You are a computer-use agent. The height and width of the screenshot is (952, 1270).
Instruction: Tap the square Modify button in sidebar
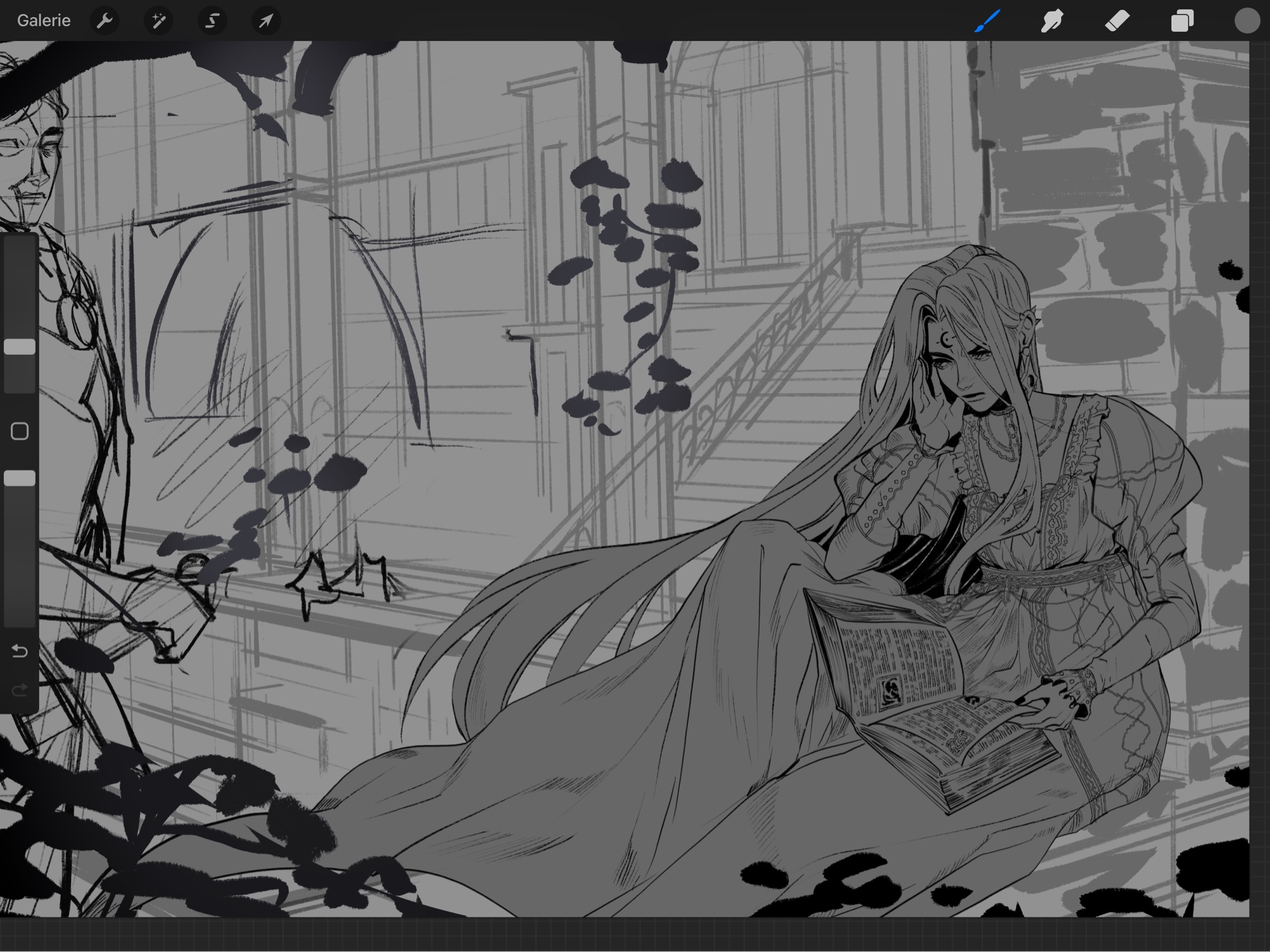[x=20, y=432]
